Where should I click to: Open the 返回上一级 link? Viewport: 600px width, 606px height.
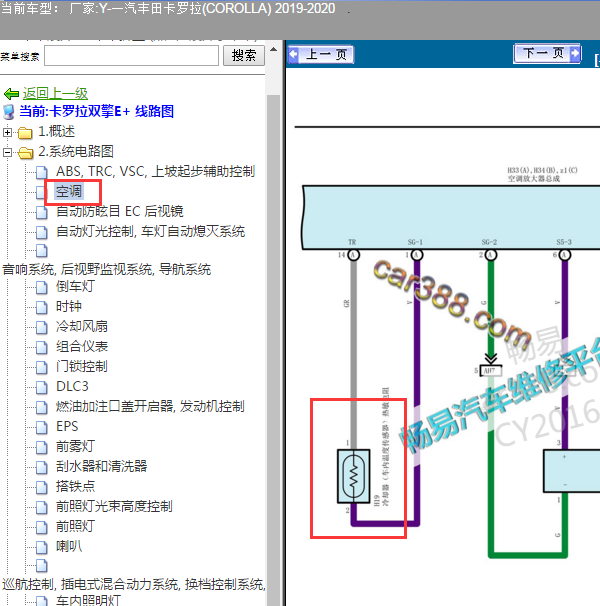(55, 94)
